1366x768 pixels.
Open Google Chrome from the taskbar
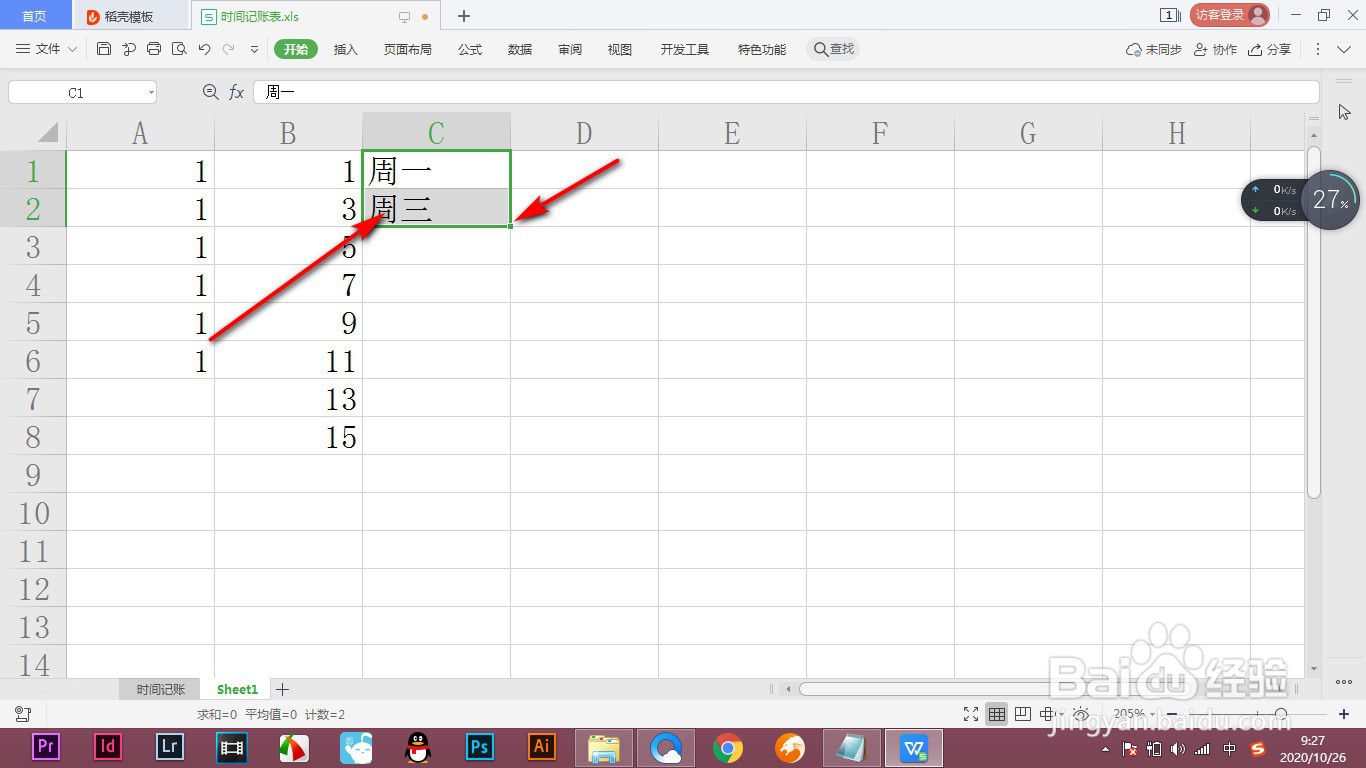click(x=728, y=747)
